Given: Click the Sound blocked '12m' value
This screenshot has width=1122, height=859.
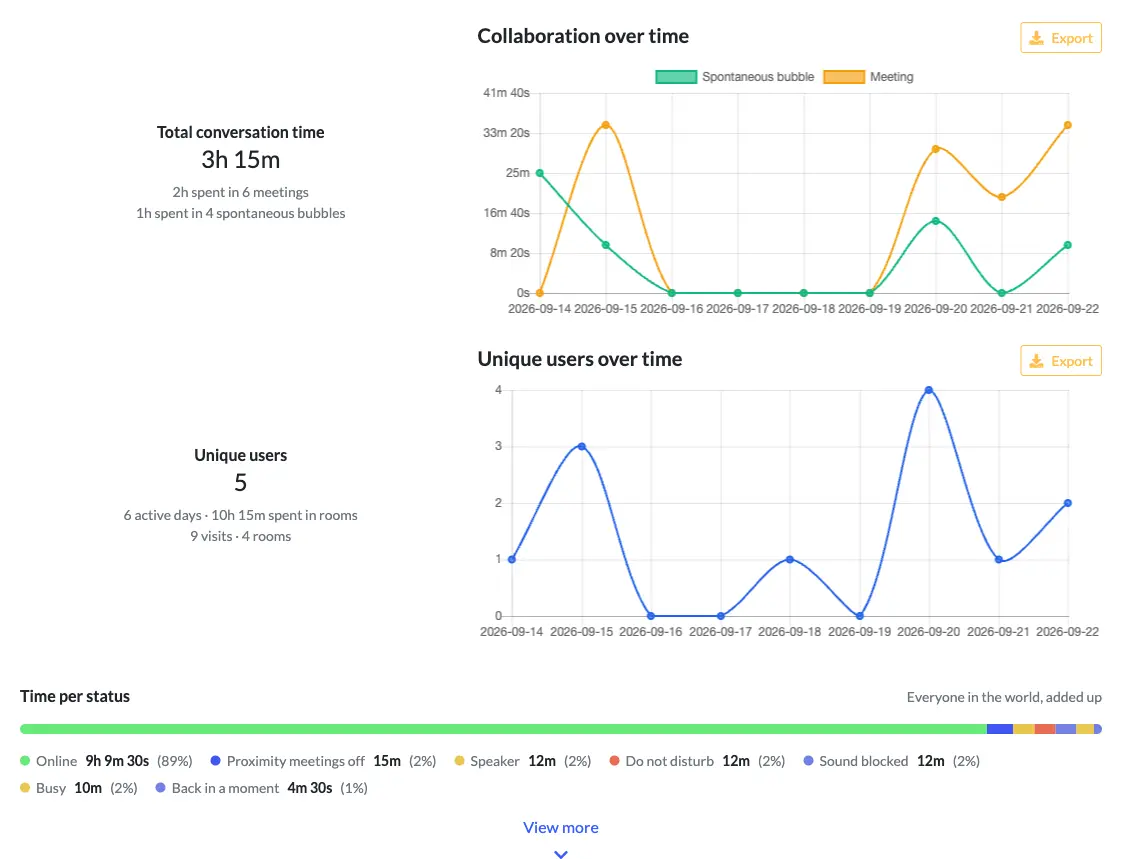Looking at the screenshot, I should pyautogui.click(x=931, y=761).
